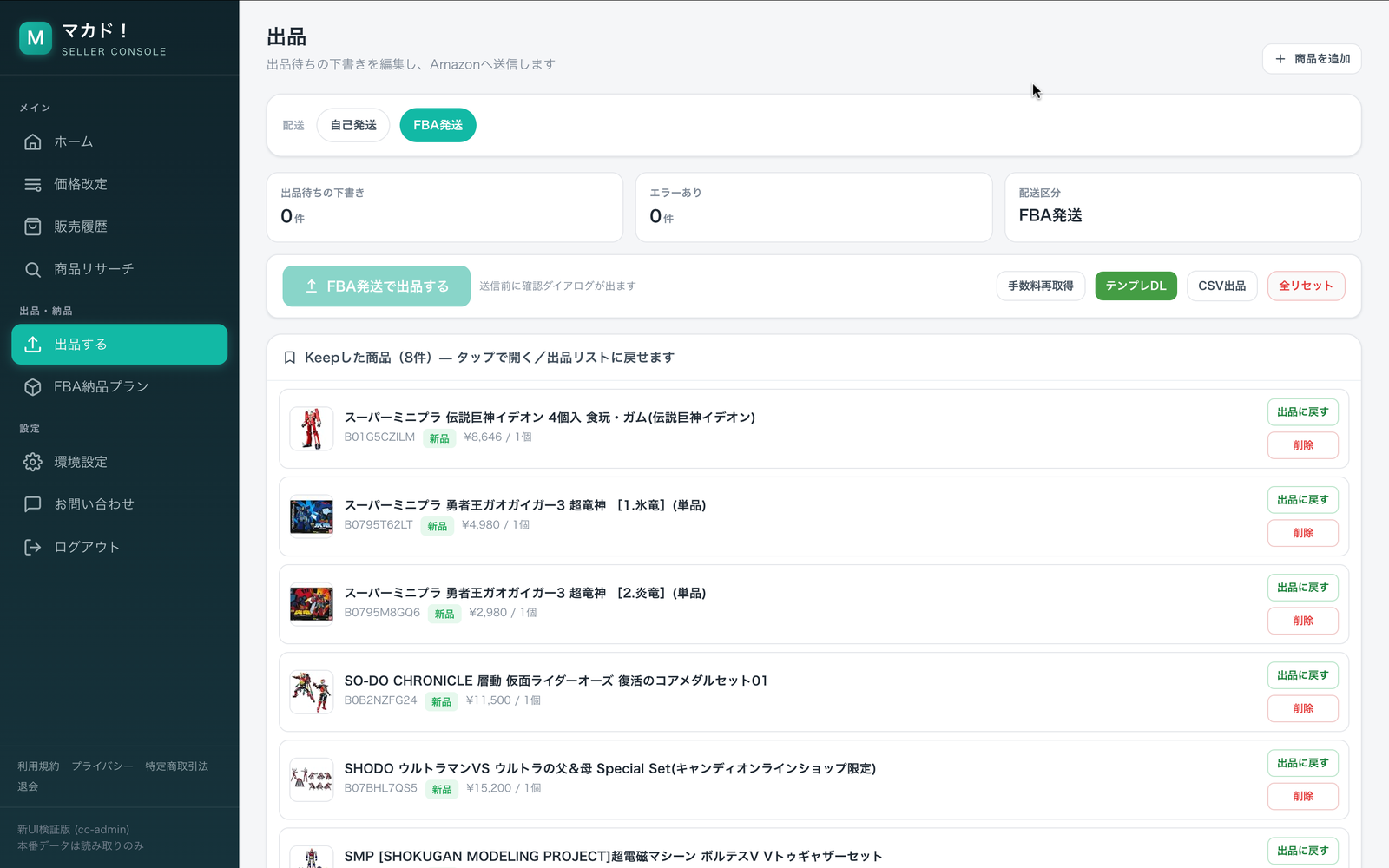Image resolution: width=1389 pixels, height=868 pixels.
Task: Go to 価格改定 page
Action: pos(120,184)
